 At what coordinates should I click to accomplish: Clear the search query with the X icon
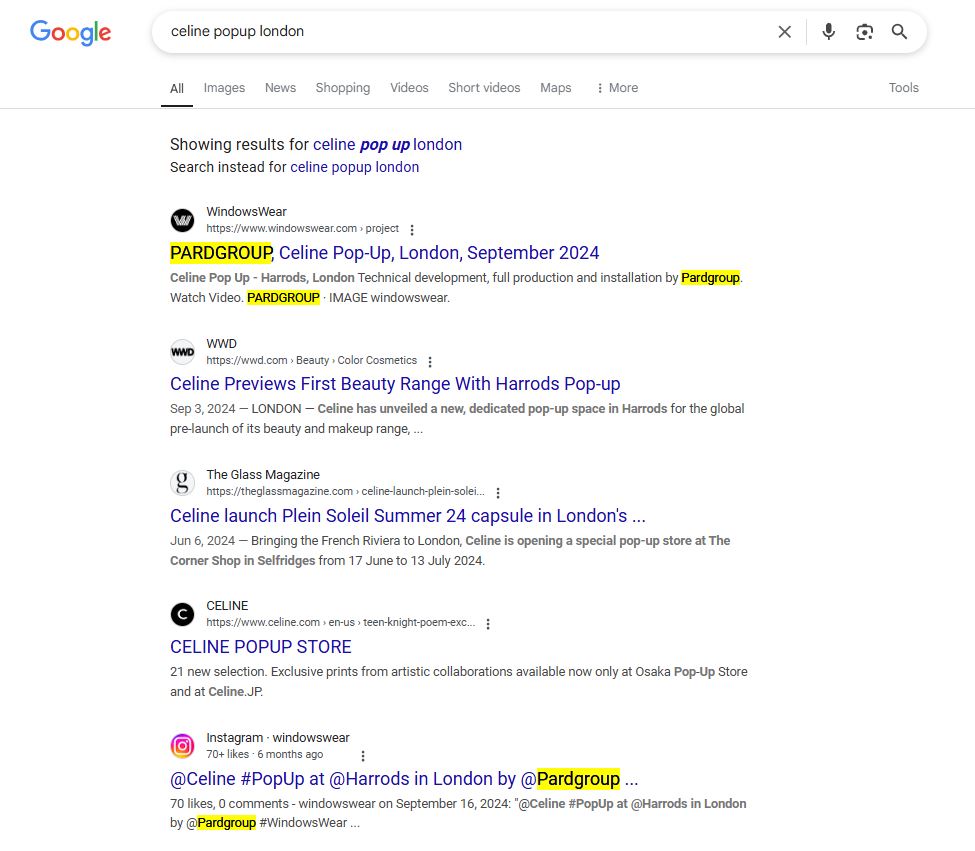785,32
